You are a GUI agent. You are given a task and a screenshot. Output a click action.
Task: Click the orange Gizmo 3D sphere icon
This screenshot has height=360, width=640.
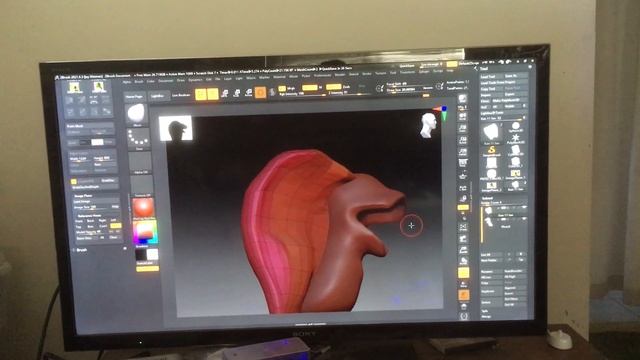pos(260,93)
